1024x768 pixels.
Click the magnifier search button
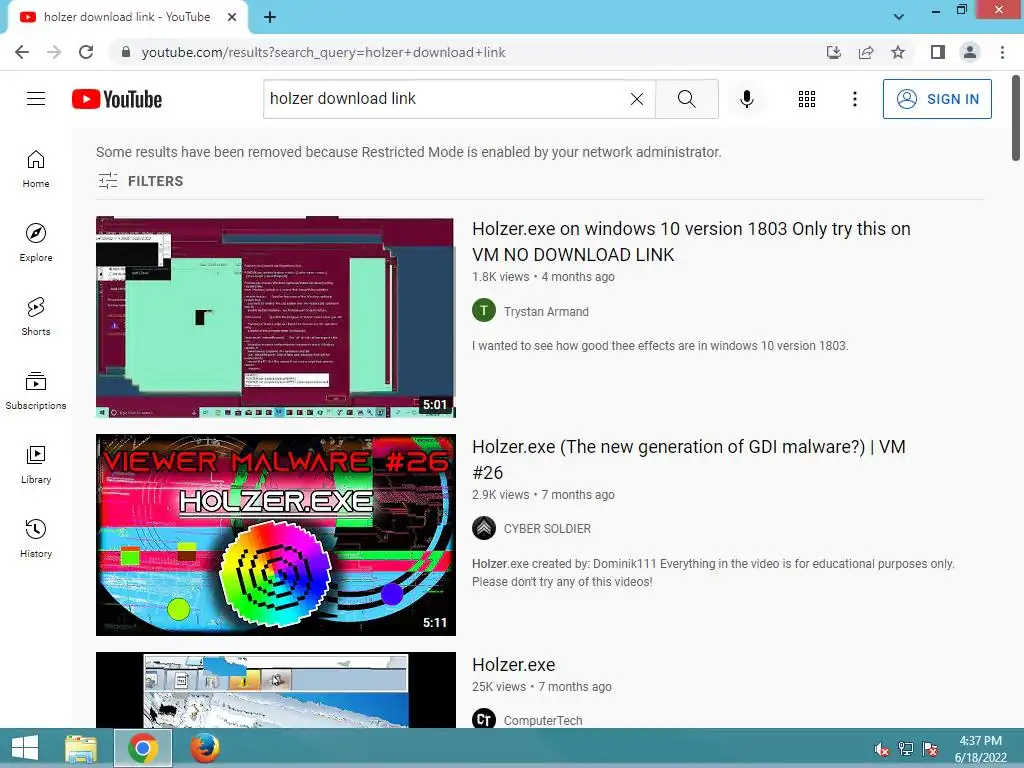click(686, 99)
